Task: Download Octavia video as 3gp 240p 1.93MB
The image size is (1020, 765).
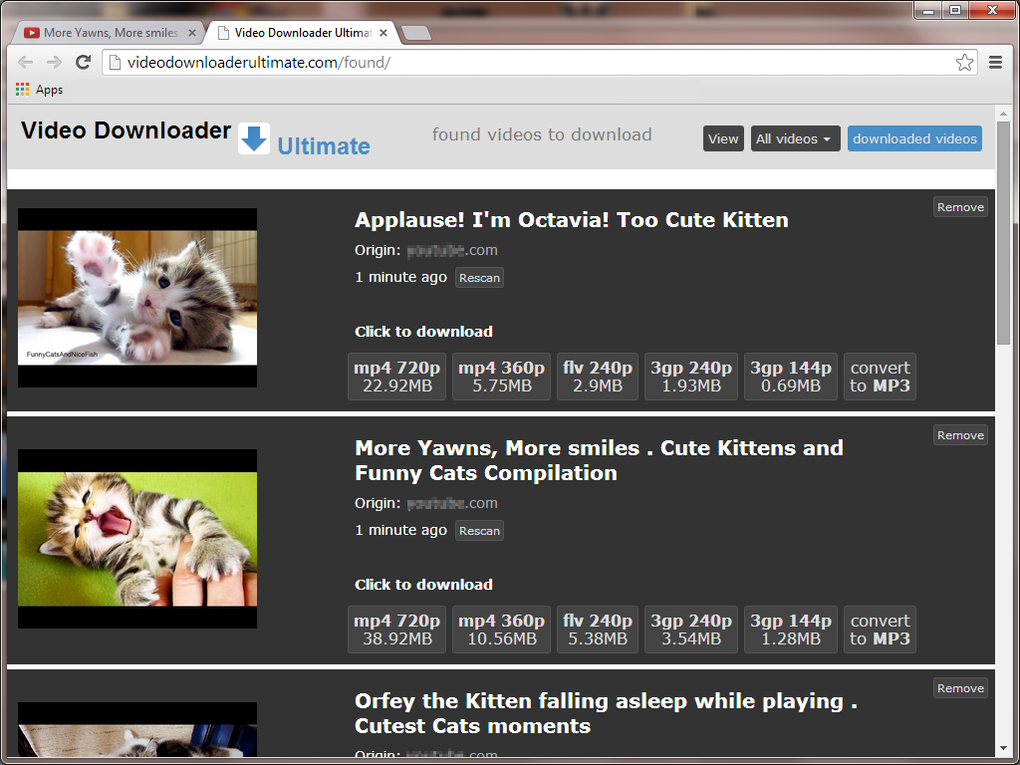Action: click(x=691, y=377)
